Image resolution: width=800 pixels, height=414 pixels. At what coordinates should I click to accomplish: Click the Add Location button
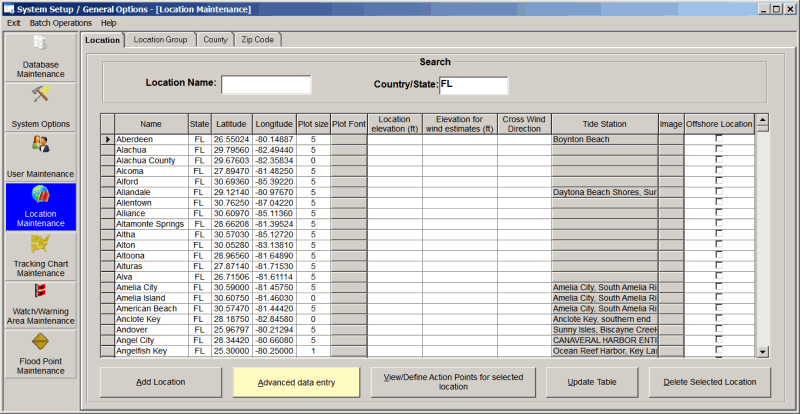point(160,382)
